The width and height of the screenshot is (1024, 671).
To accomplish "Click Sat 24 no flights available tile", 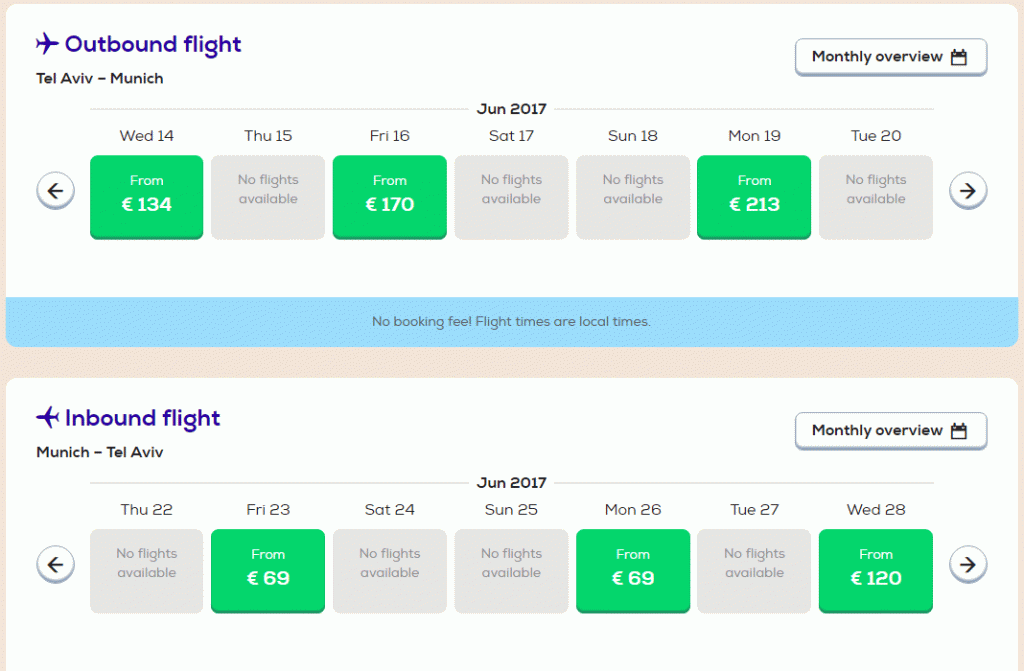I will point(390,571).
